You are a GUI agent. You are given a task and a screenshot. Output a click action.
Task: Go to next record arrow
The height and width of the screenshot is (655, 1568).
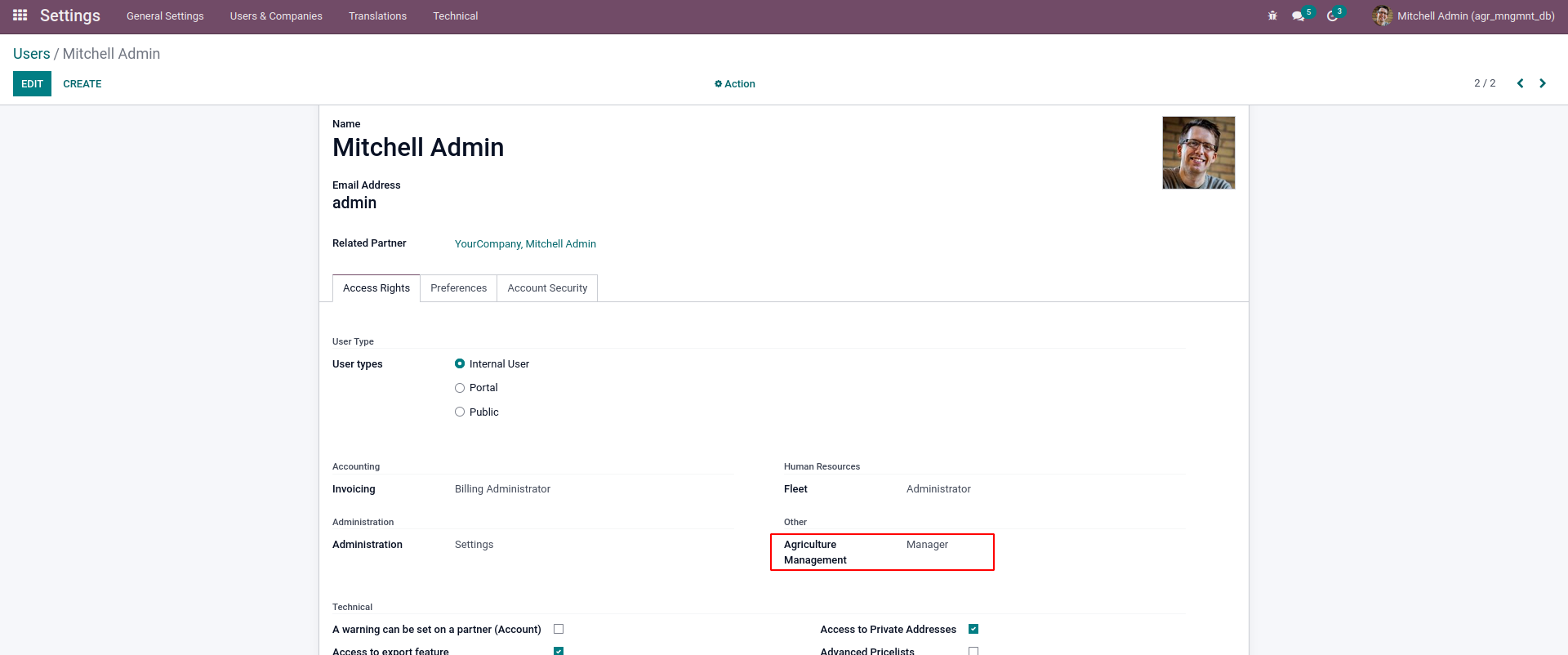(x=1543, y=83)
